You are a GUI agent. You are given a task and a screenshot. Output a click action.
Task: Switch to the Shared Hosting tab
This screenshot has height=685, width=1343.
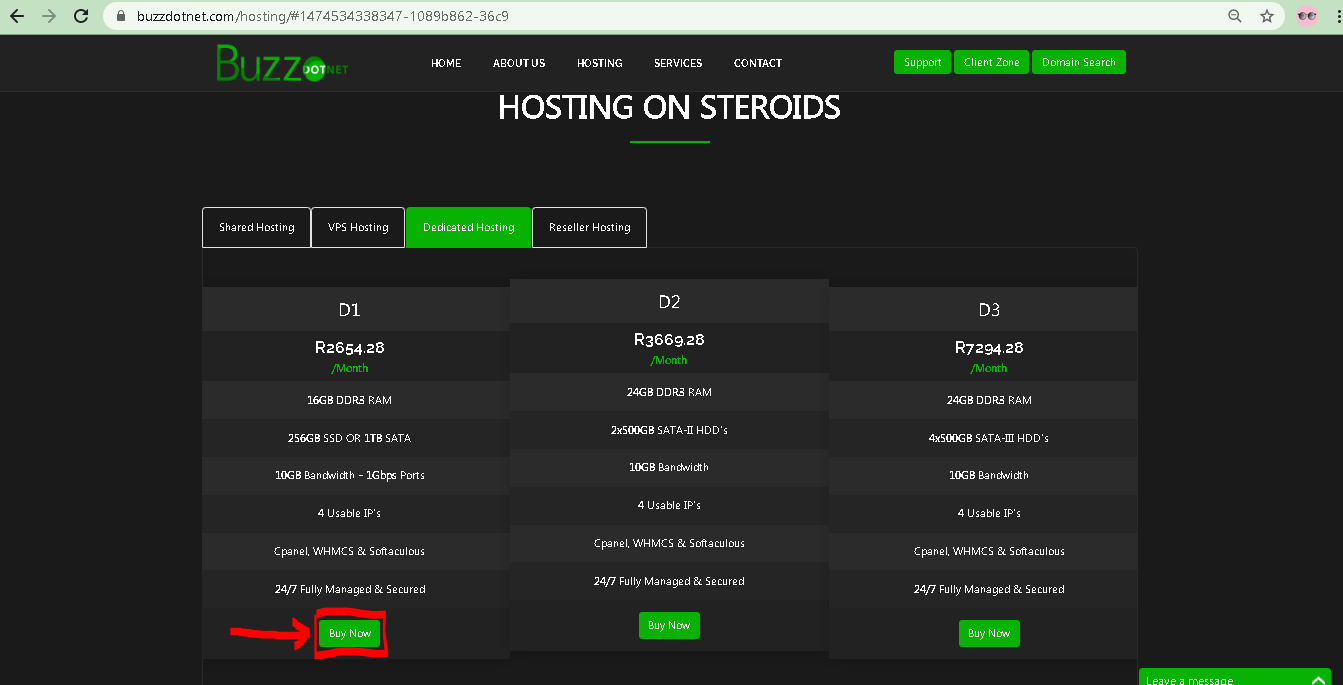pos(256,227)
